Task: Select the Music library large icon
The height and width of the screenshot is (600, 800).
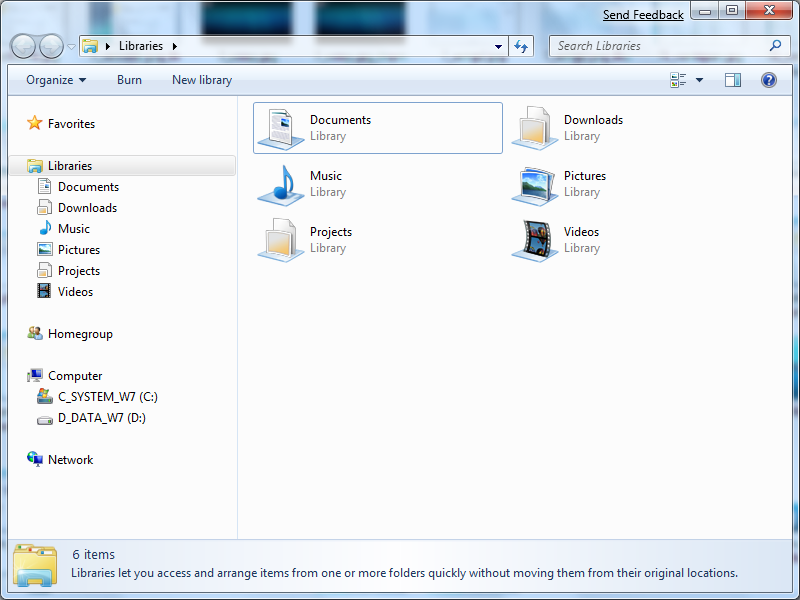Action: click(281, 185)
